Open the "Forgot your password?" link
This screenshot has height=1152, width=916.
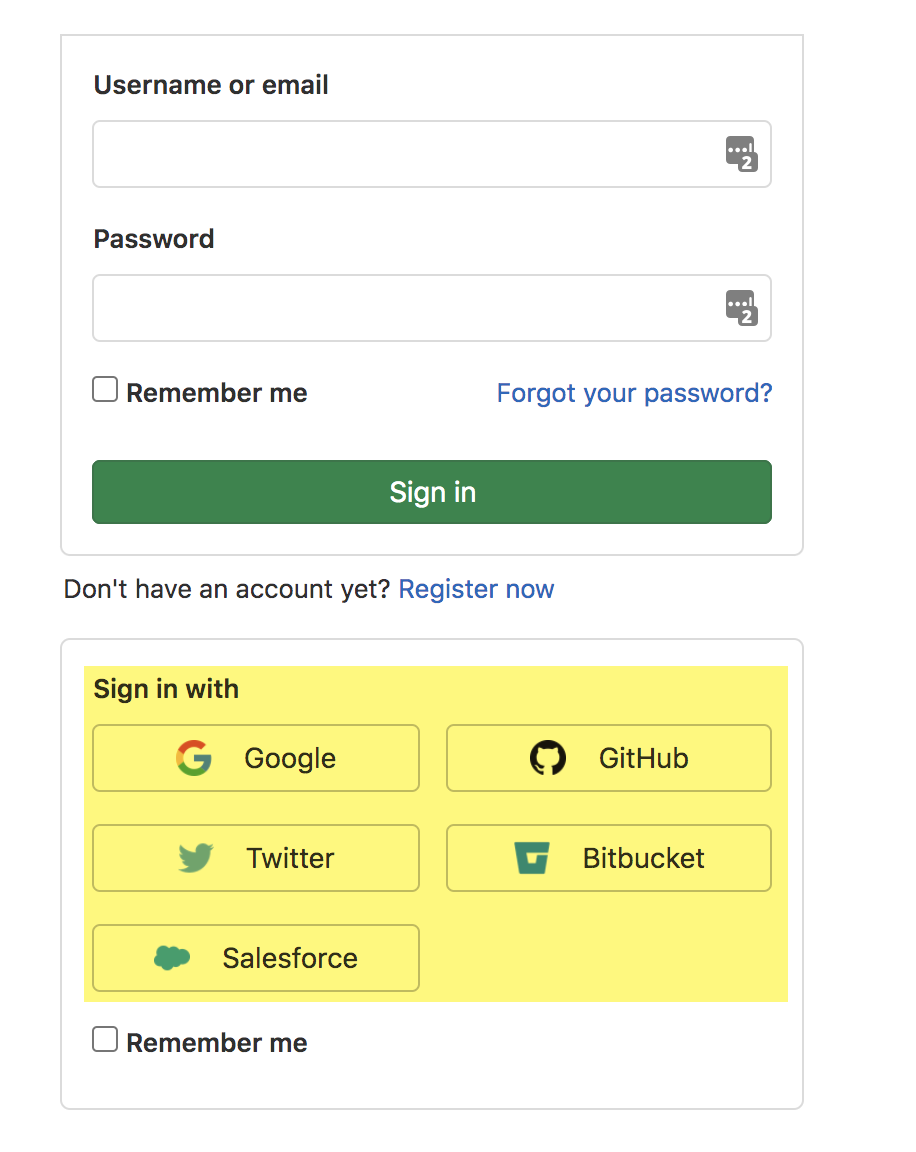[x=634, y=393]
